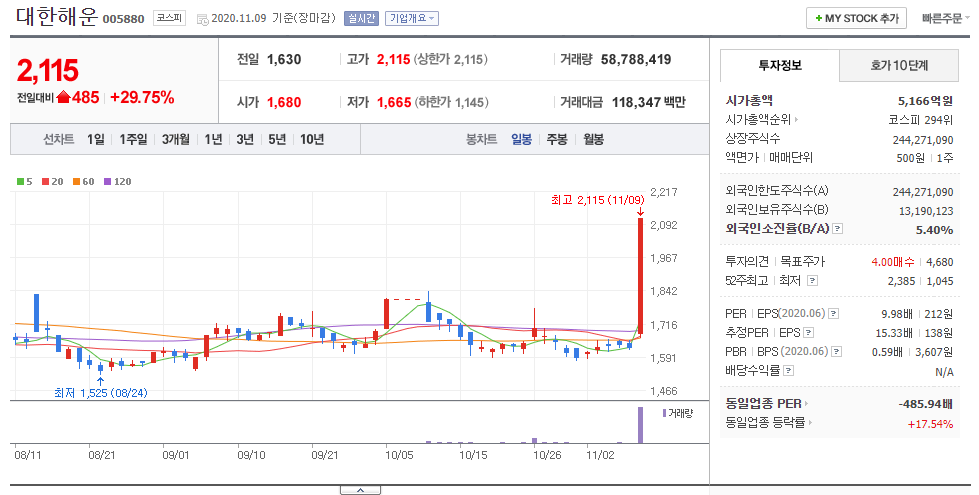Click the 최저 1,525 (08/24) chart label
Image resolution: width=979 pixels, height=495 pixels.
coord(101,393)
